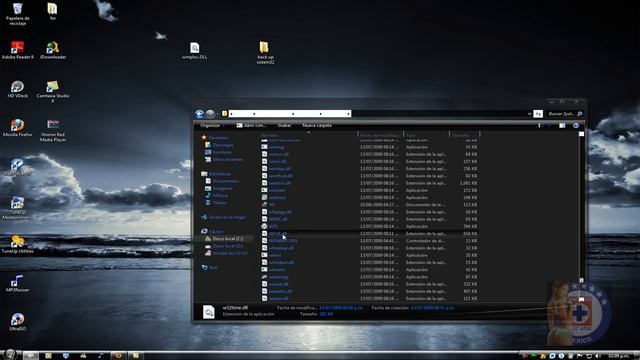This screenshot has width=640, height=360.
Task: Click the volume icon in system tray
Action: [597, 356]
